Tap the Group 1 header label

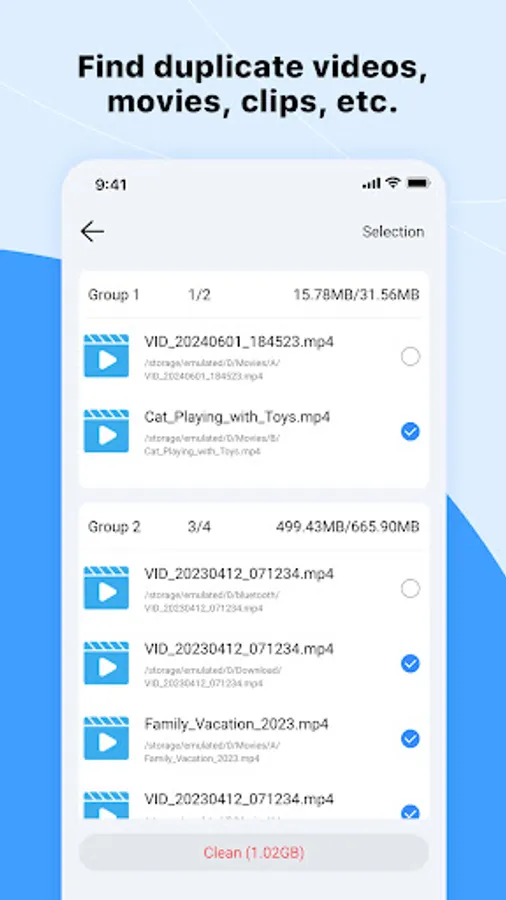[114, 295]
